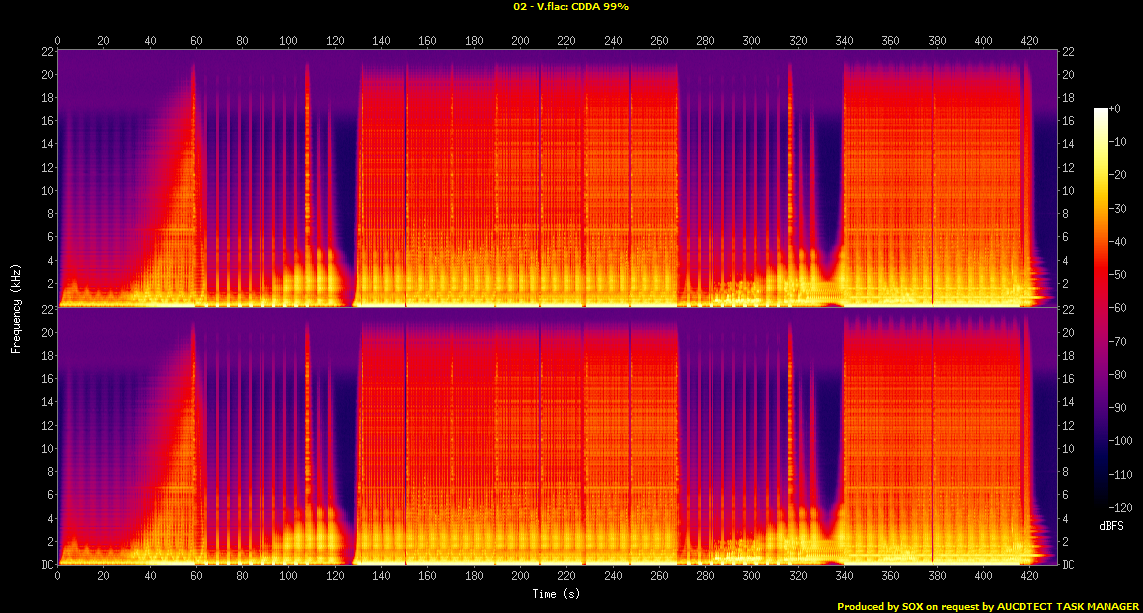
Task: Click "-30" on the dBFS scale
Action: click(1117, 208)
